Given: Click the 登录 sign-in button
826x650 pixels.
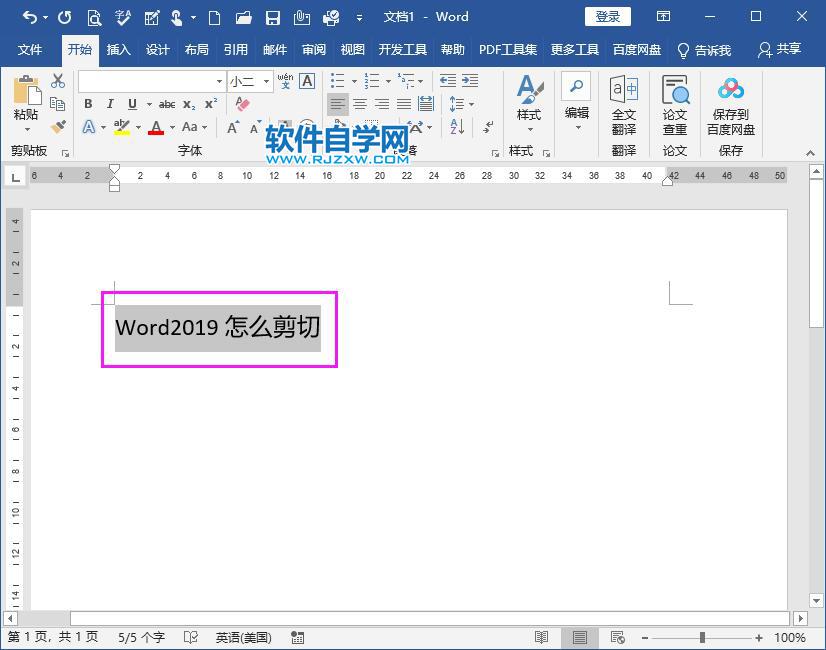Looking at the screenshot, I should coord(606,16).
